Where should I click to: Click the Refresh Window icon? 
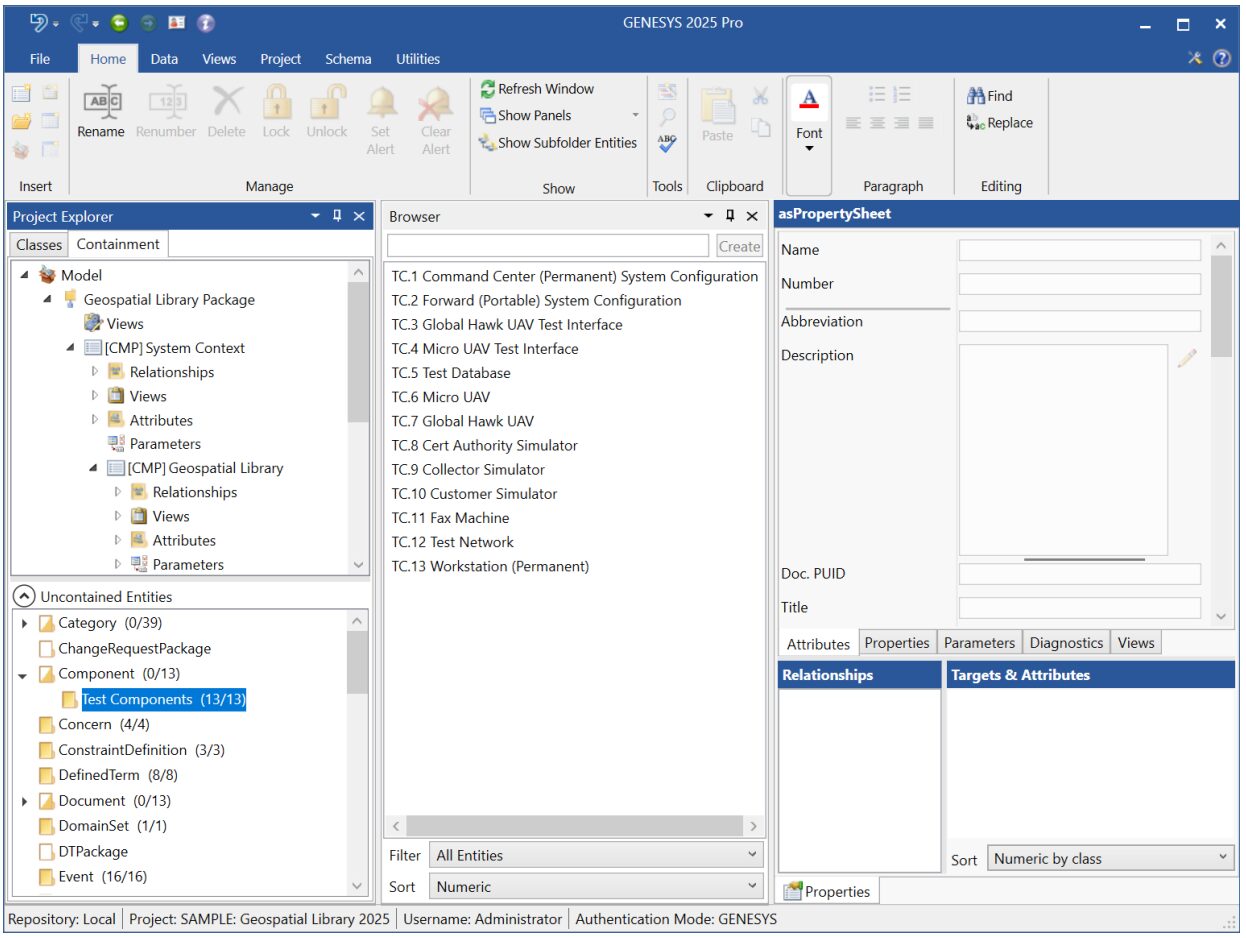(x=488, y=89)
